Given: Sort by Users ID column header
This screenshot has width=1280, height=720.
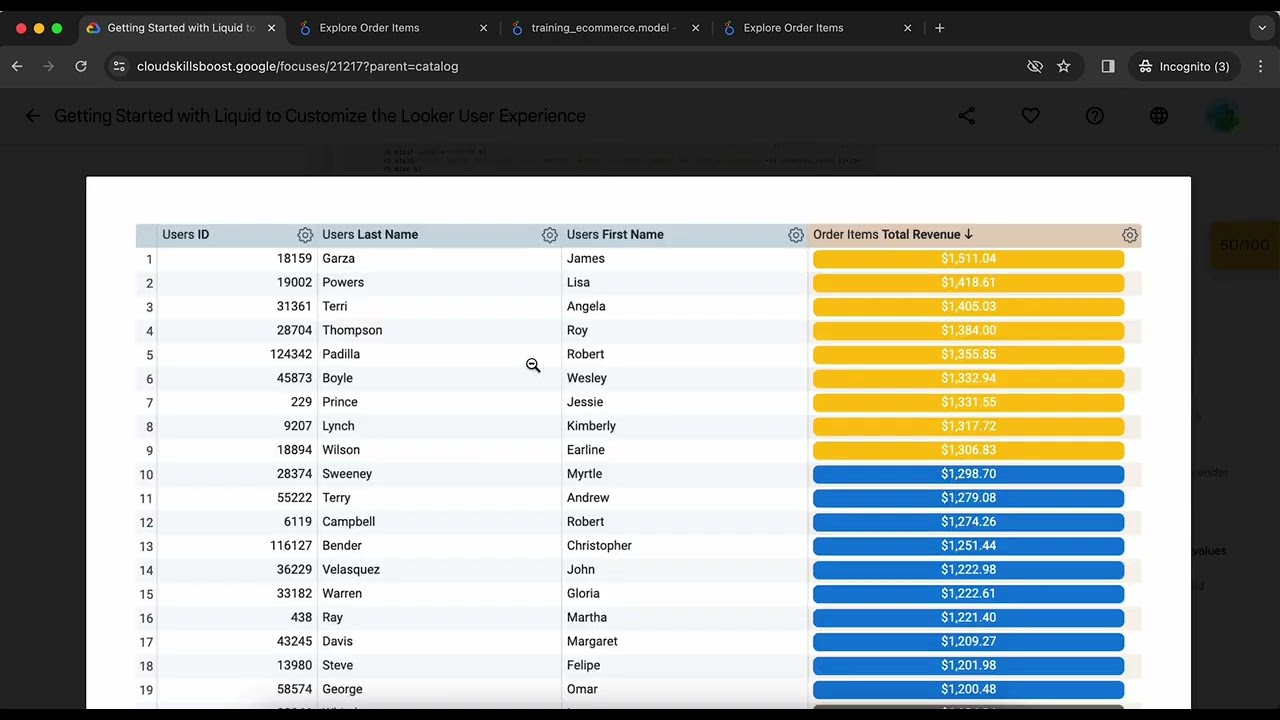Looking at the screenshot, I should (x=185, y=235).
